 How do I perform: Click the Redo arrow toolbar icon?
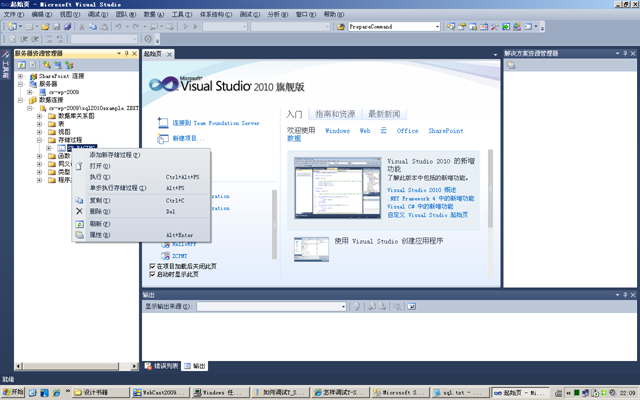136,27
